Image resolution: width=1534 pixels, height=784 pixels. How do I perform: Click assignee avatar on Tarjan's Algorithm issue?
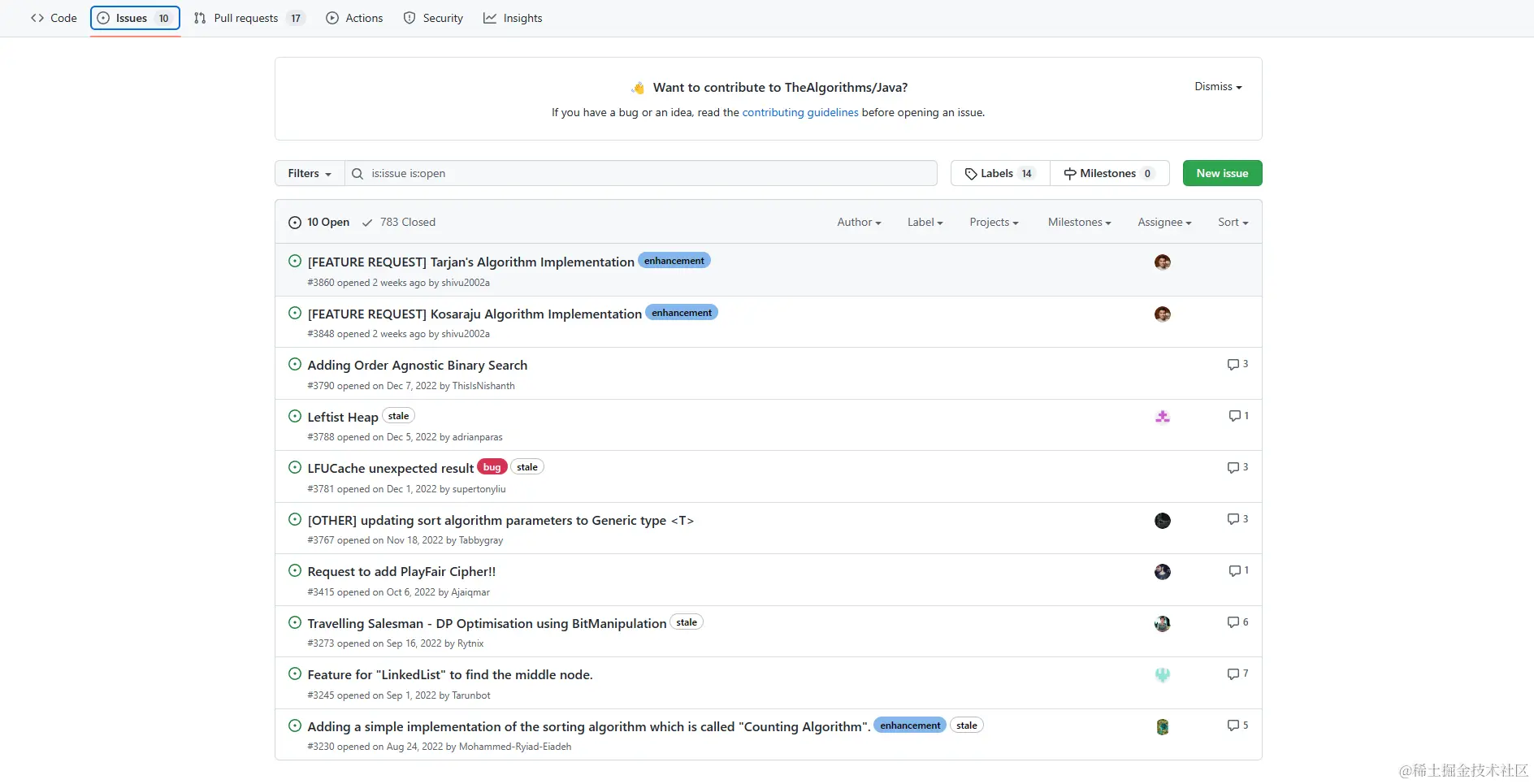(x=1162, y=262)
